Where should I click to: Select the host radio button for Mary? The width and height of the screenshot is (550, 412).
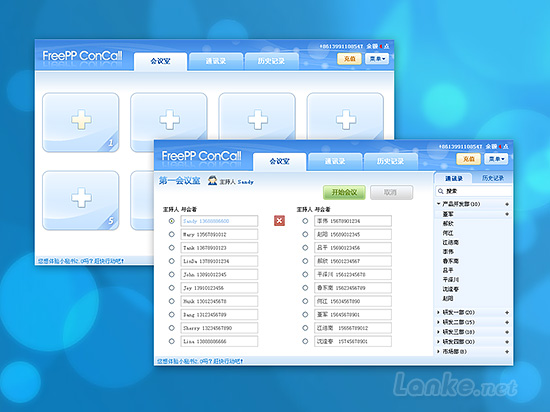172,234
